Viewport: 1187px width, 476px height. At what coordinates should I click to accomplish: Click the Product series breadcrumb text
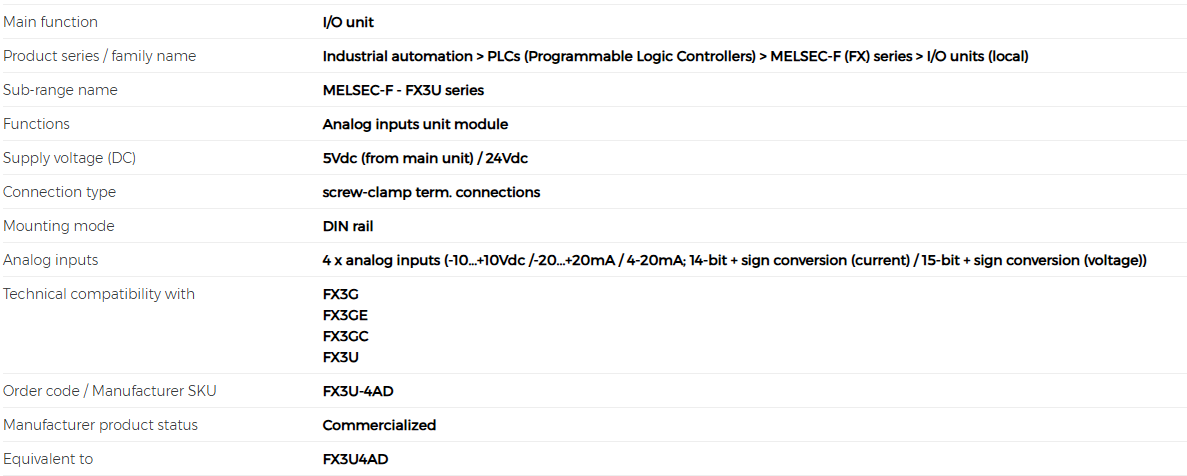[675, 56]
